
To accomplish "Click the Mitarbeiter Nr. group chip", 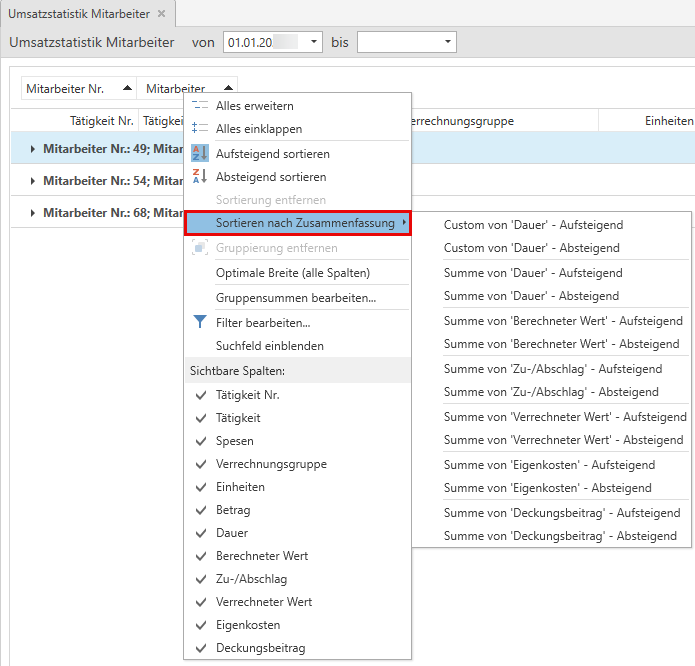I will [x=79, y=88].
